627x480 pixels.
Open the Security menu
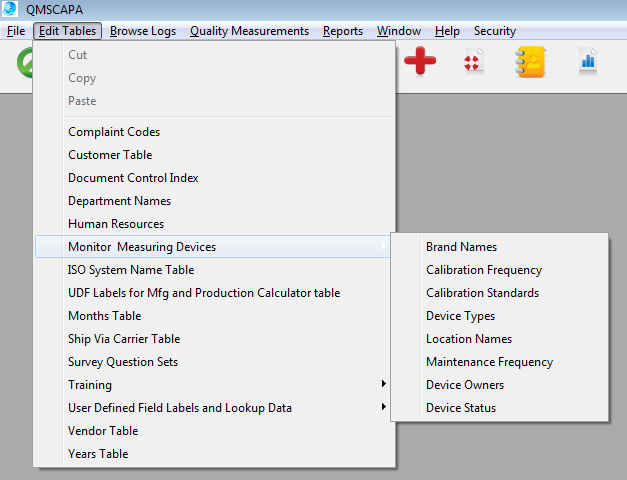[495, 31]
